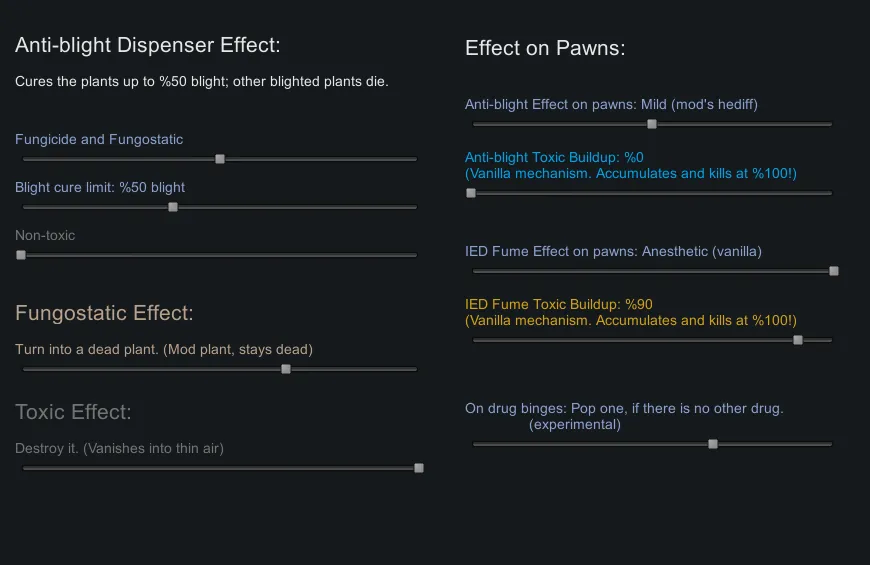Click the Anti-blight Toxic Buildup slider handle
Screen dimensions: 870x565
(x=471, y=193)
